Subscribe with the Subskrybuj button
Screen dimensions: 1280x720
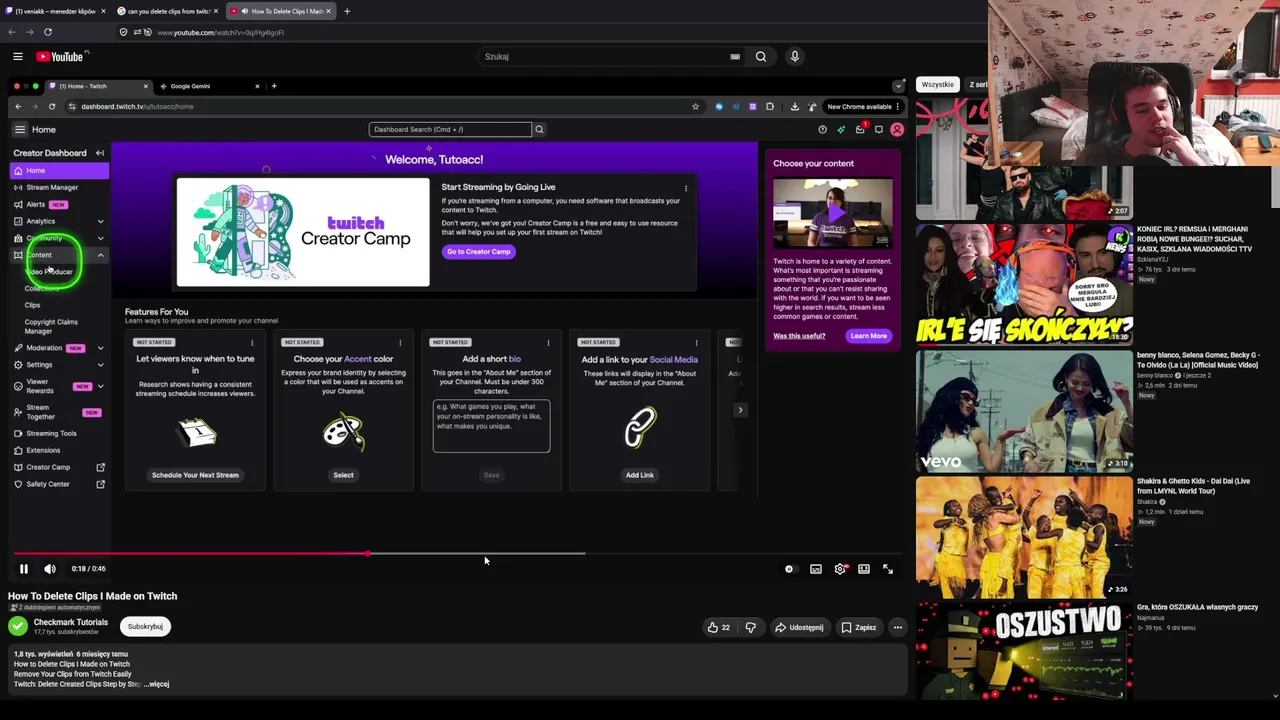point(145,627)
